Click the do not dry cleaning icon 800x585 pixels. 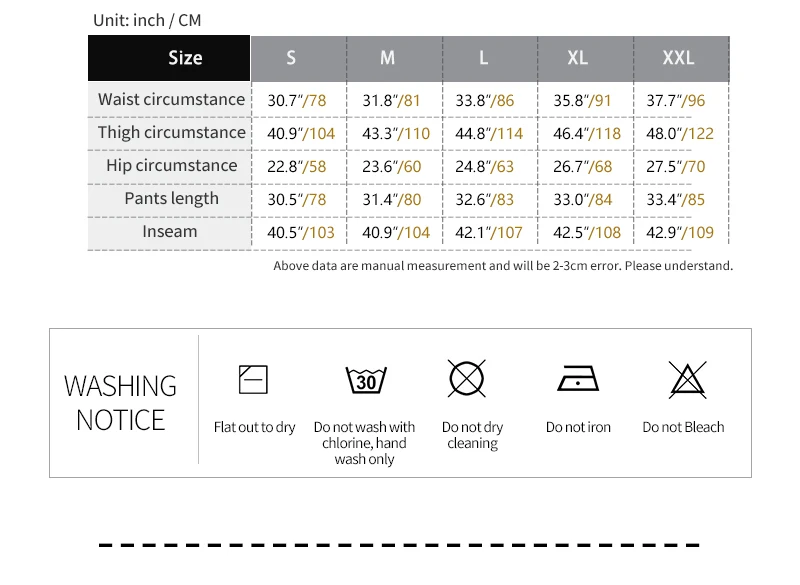tap(467, 378)
